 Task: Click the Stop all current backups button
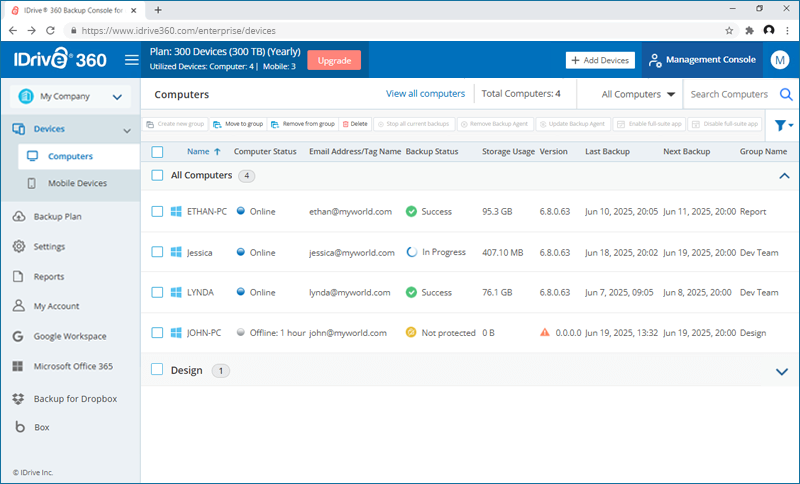pos(414,124)
